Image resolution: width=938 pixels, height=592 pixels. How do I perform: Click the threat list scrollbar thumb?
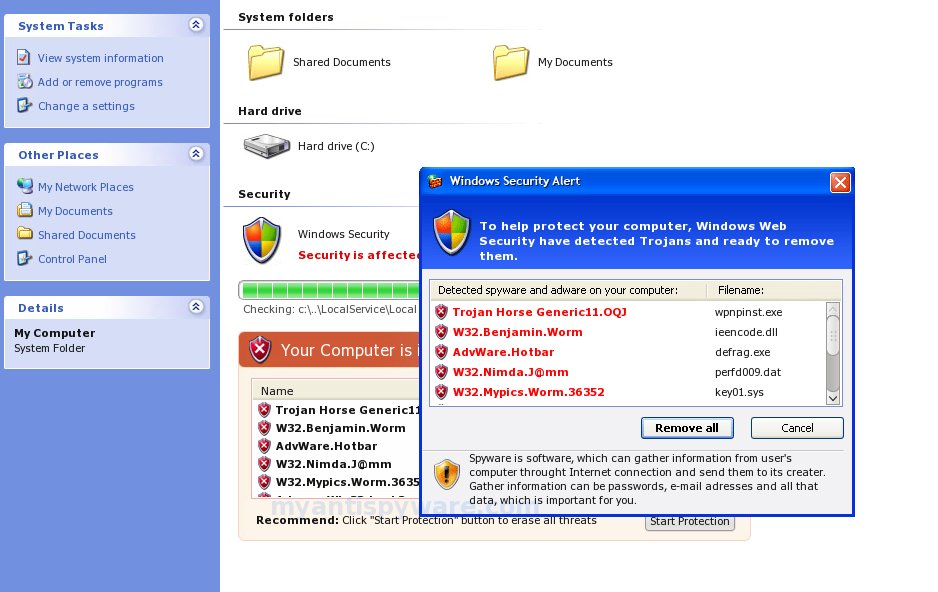click(x=833, y=335)
